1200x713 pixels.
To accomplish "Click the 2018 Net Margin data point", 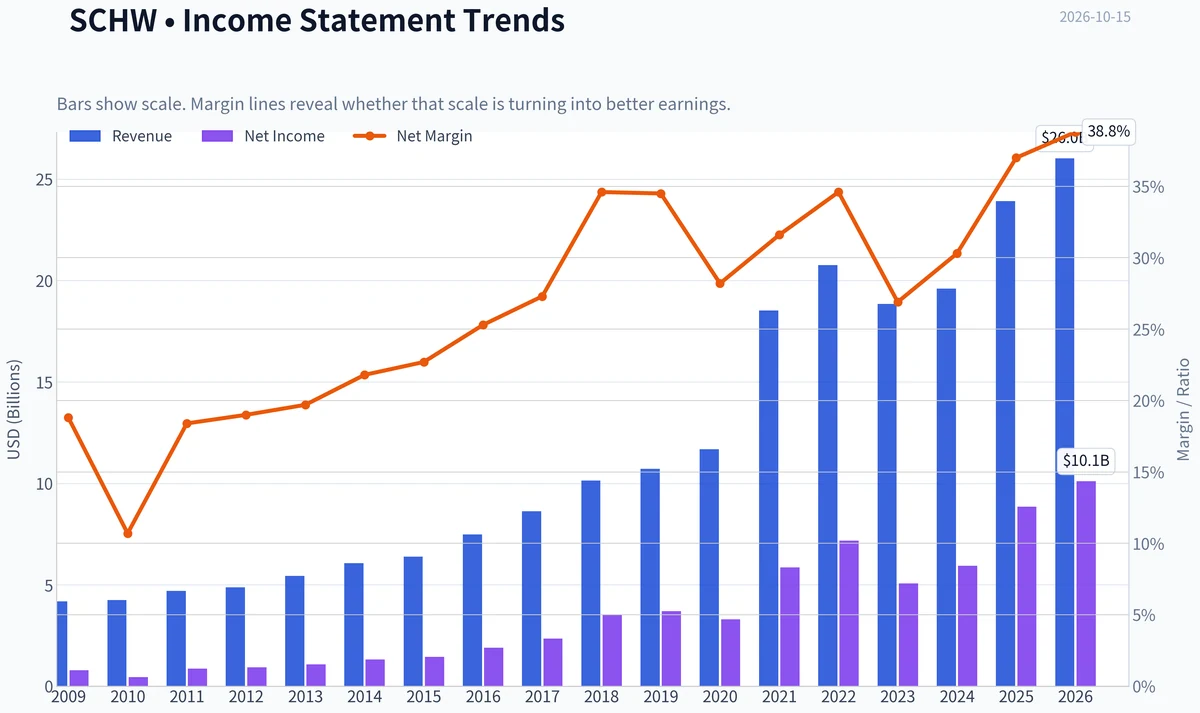I will tap(601, 192).
